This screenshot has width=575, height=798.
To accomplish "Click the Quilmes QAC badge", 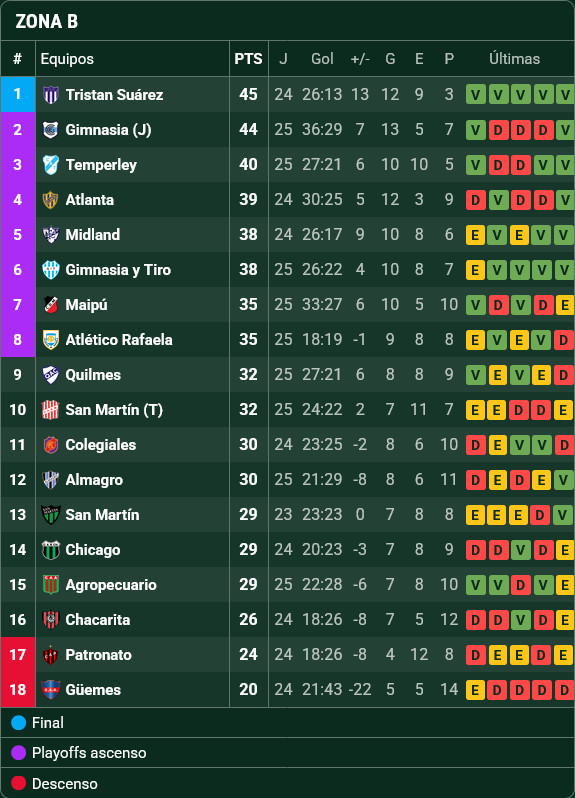I will click(x=50, y=375).
